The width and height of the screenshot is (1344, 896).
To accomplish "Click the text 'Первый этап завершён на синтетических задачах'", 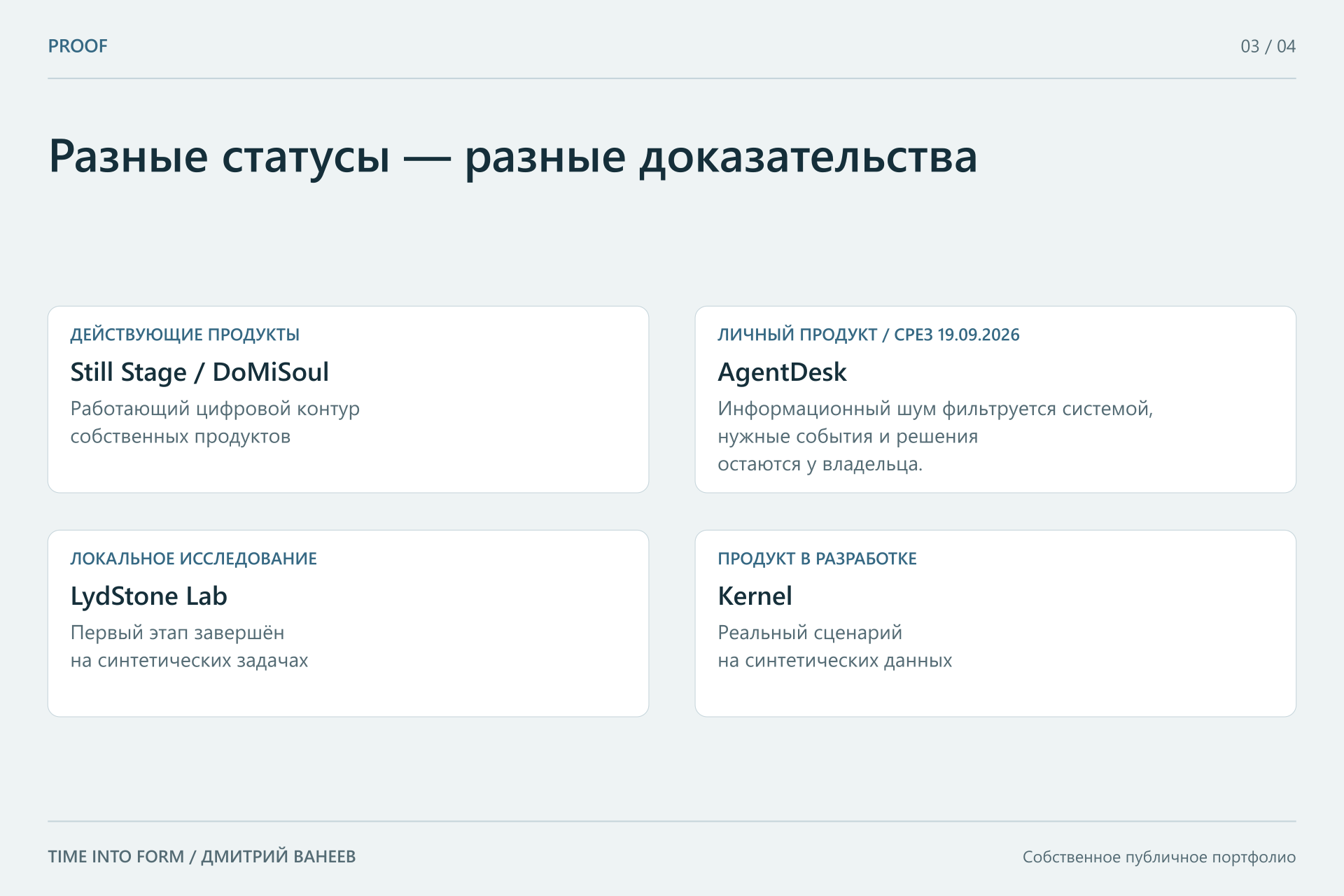I will (x=189, y=646).
